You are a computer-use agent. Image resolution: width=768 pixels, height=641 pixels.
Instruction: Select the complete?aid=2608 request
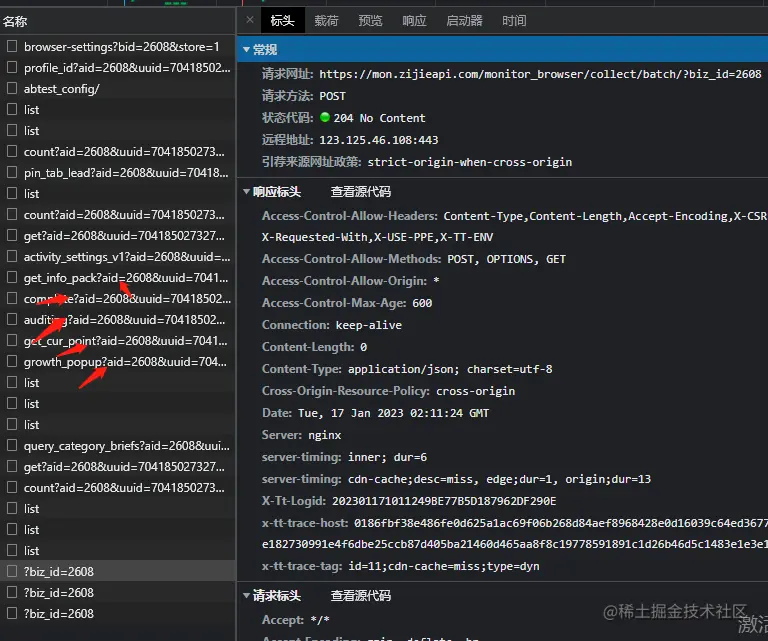click(x=118, y=299)
